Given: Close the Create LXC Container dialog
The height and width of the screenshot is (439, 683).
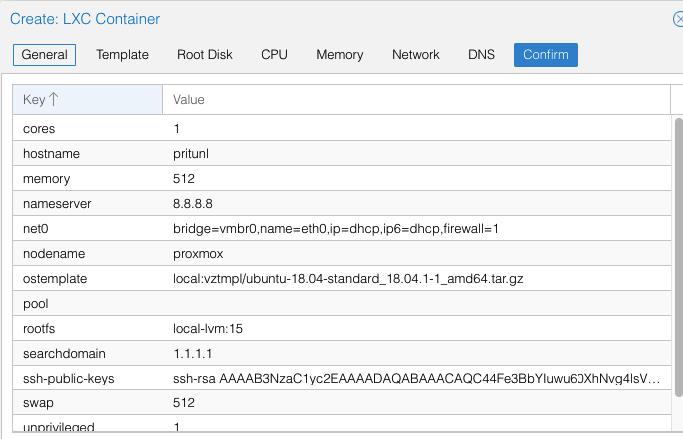Looking at the screenshot, I should pos(678,19).
